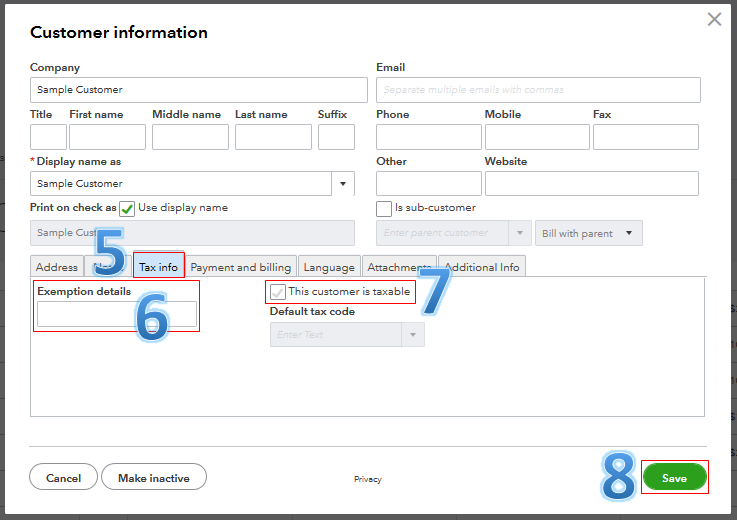
Task: Expand the Bill with parent dropdown
Action: point(588,233)
